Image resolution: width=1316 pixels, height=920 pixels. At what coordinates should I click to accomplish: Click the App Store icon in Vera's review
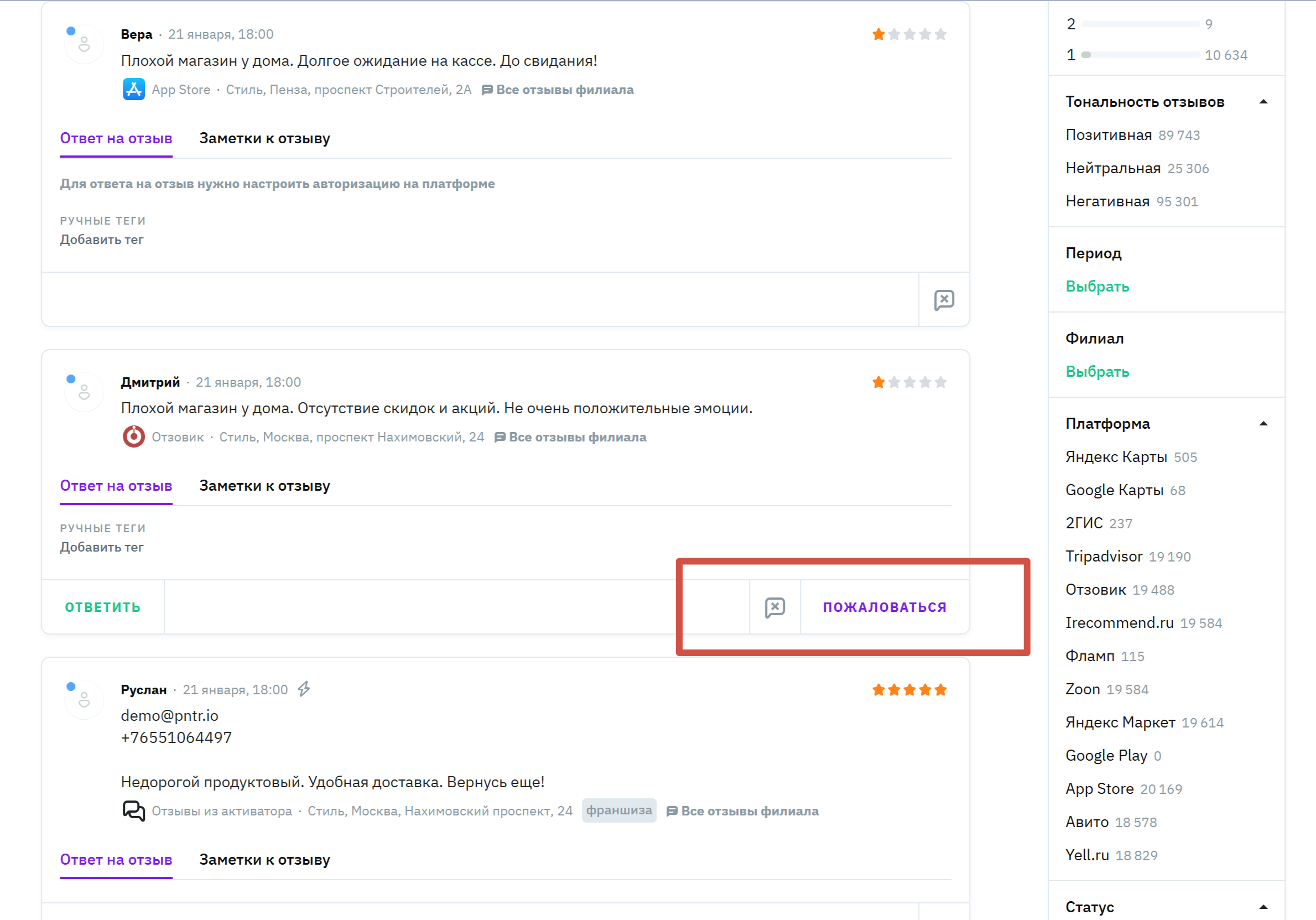133,90
